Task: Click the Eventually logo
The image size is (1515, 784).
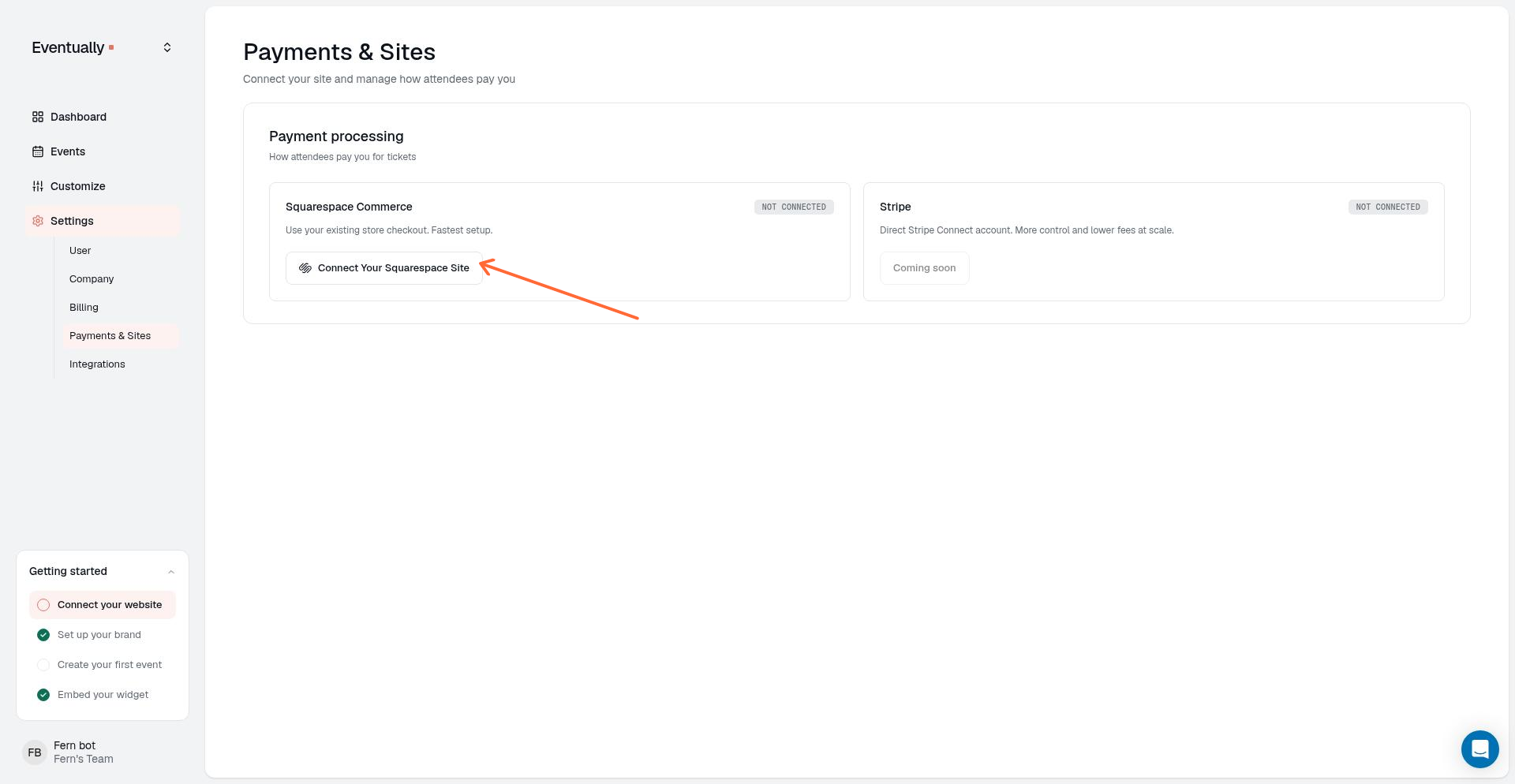Action: (x=73, y=47)
